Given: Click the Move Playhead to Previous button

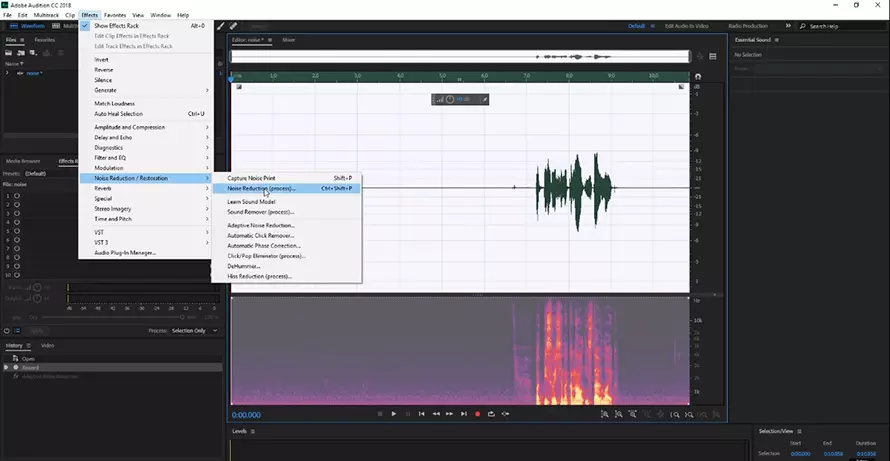Looking at the screenshot, I should [x=421, y=414].
